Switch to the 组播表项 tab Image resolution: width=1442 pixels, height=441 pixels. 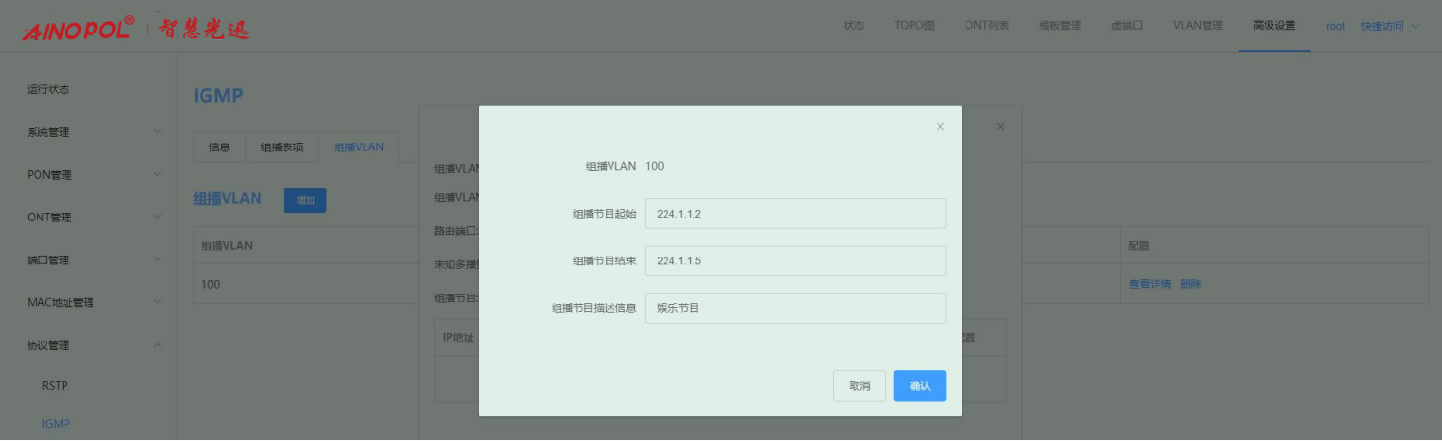pyautogui.click(x=282, y=147)
